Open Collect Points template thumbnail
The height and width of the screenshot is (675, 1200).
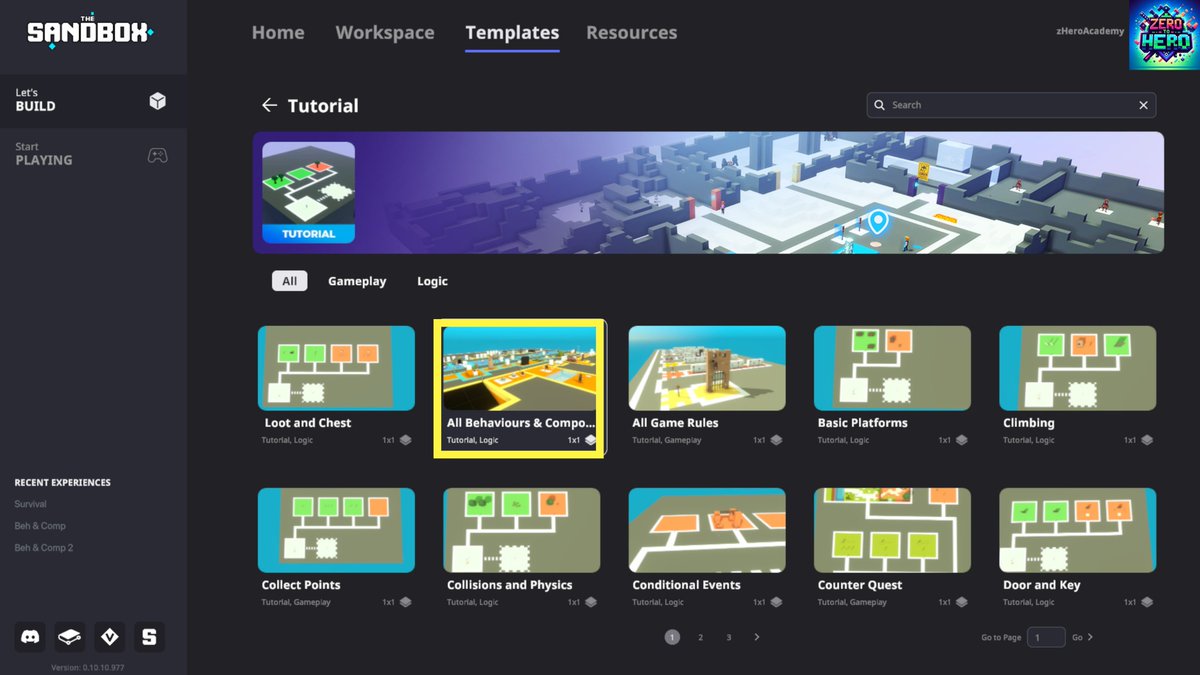click(336, 530)
